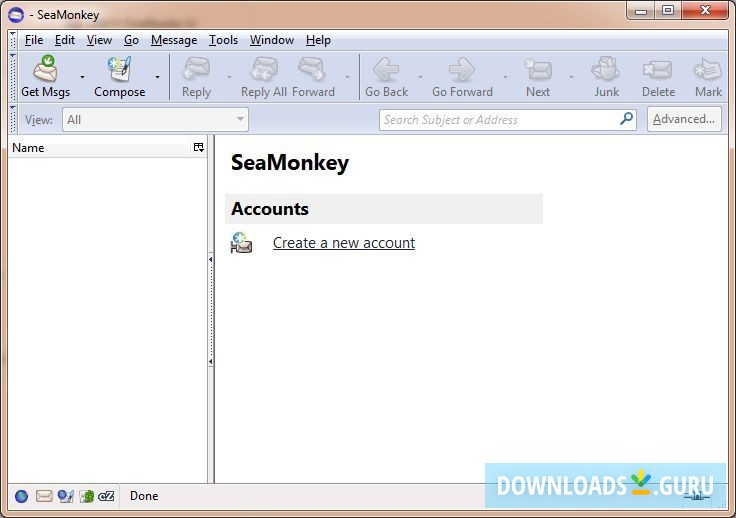
Task: Open Address Book from the status bar icon
Action: (x=87, y=496)
